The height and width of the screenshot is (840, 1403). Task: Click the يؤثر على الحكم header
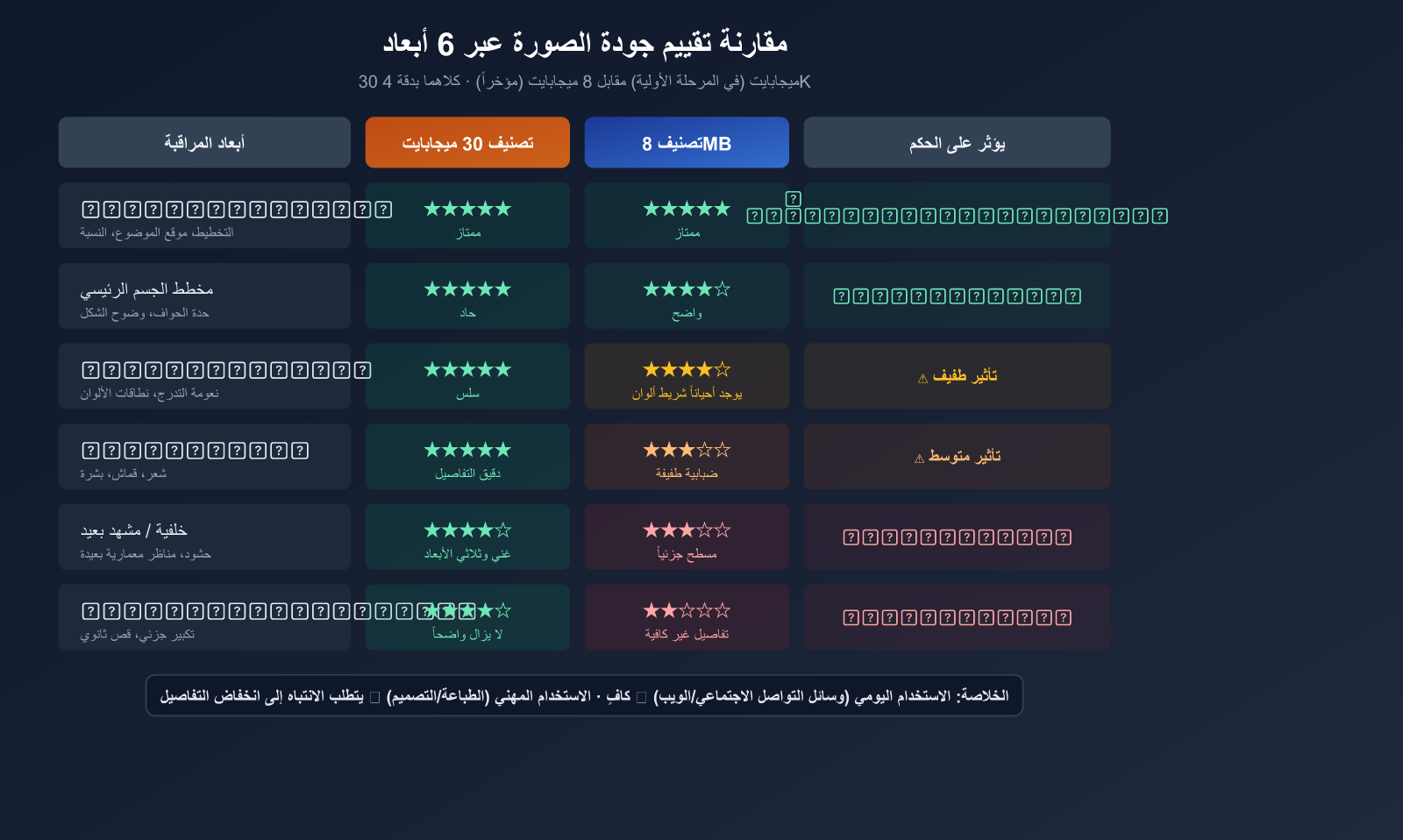click(957, 143)
